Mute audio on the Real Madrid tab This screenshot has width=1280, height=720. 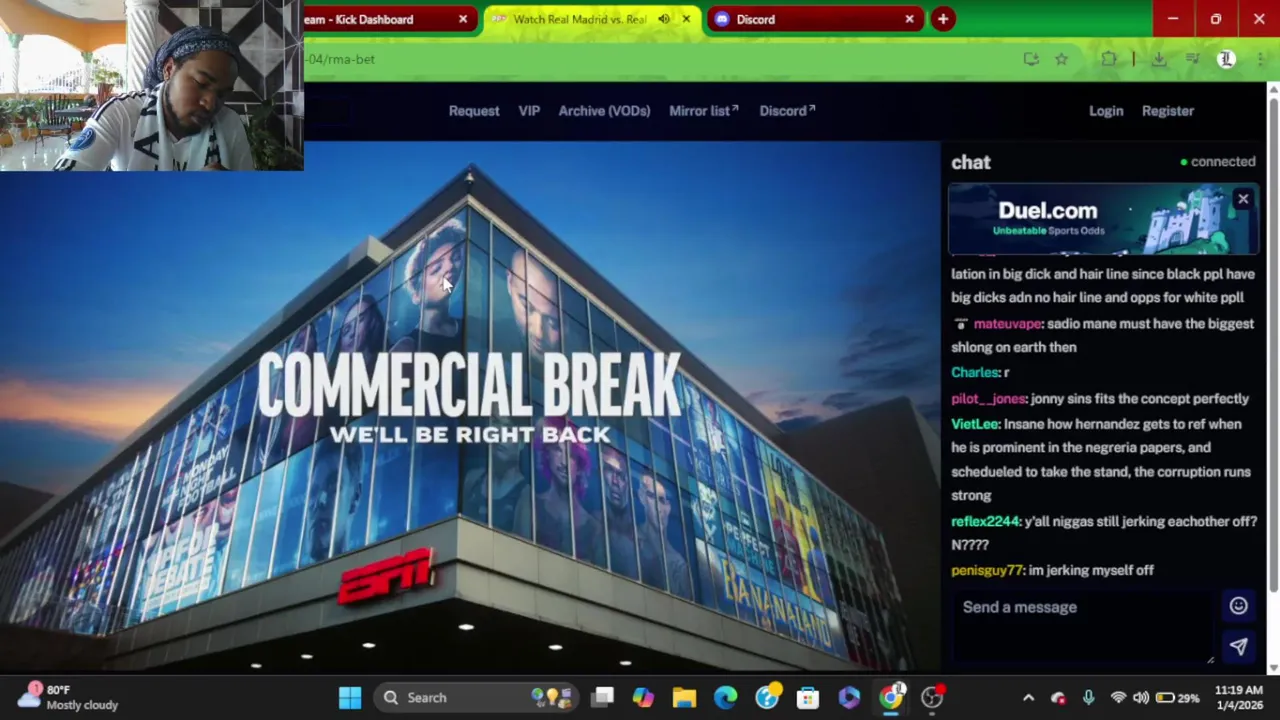[x=664, y=19]
